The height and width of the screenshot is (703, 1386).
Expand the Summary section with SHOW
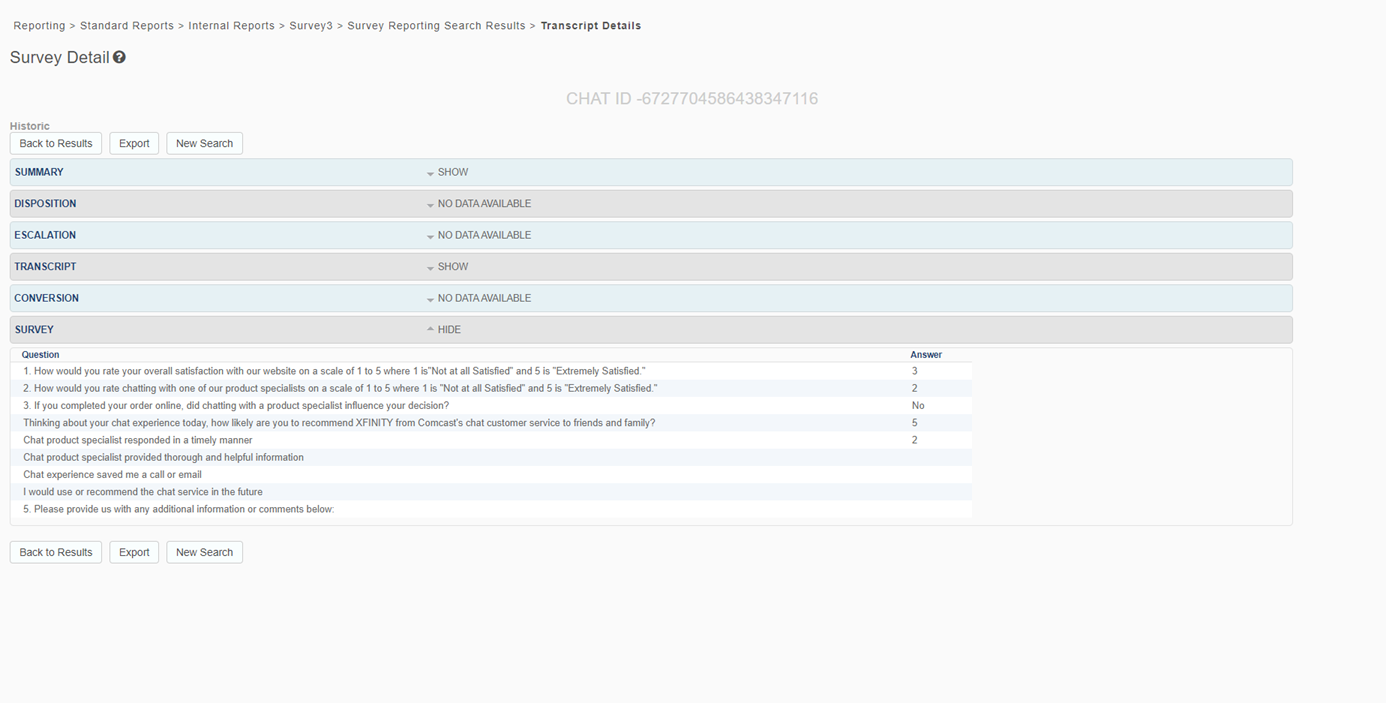coord(452,172)
